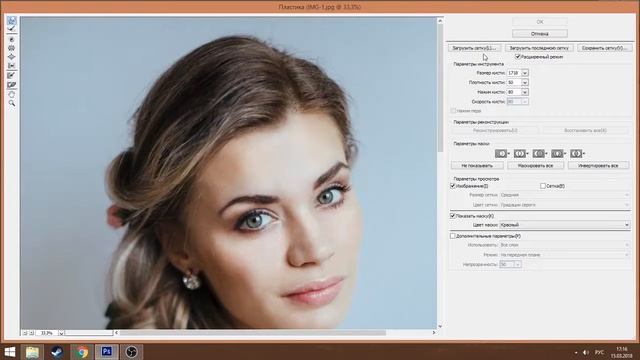The height and width of the screenshot is (360, 640).
Task: Open Google Chrome from the taskbar
Action: pyautogui.click(x=82, y=352)
